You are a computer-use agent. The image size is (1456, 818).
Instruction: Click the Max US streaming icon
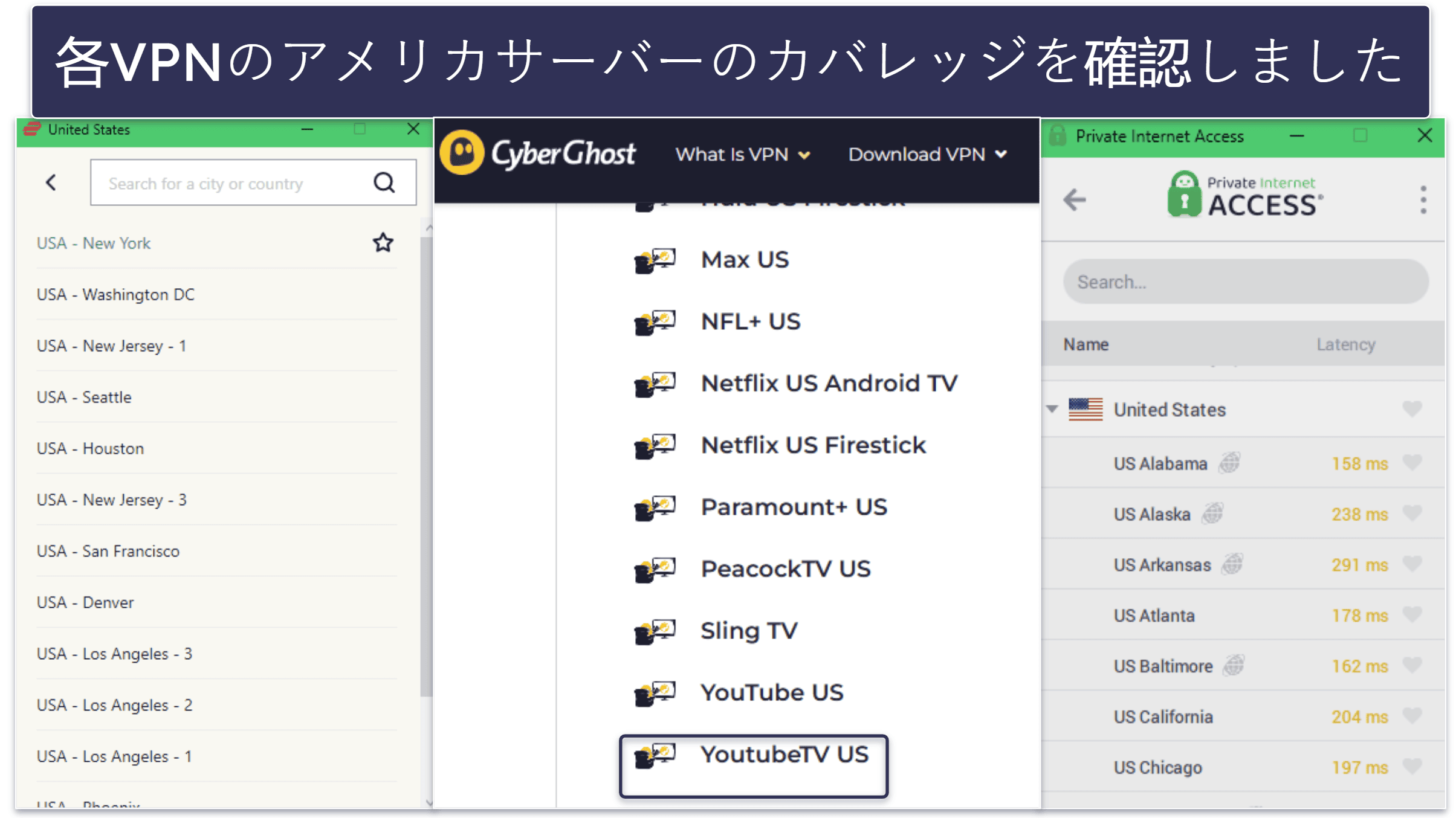pos(655,260)
